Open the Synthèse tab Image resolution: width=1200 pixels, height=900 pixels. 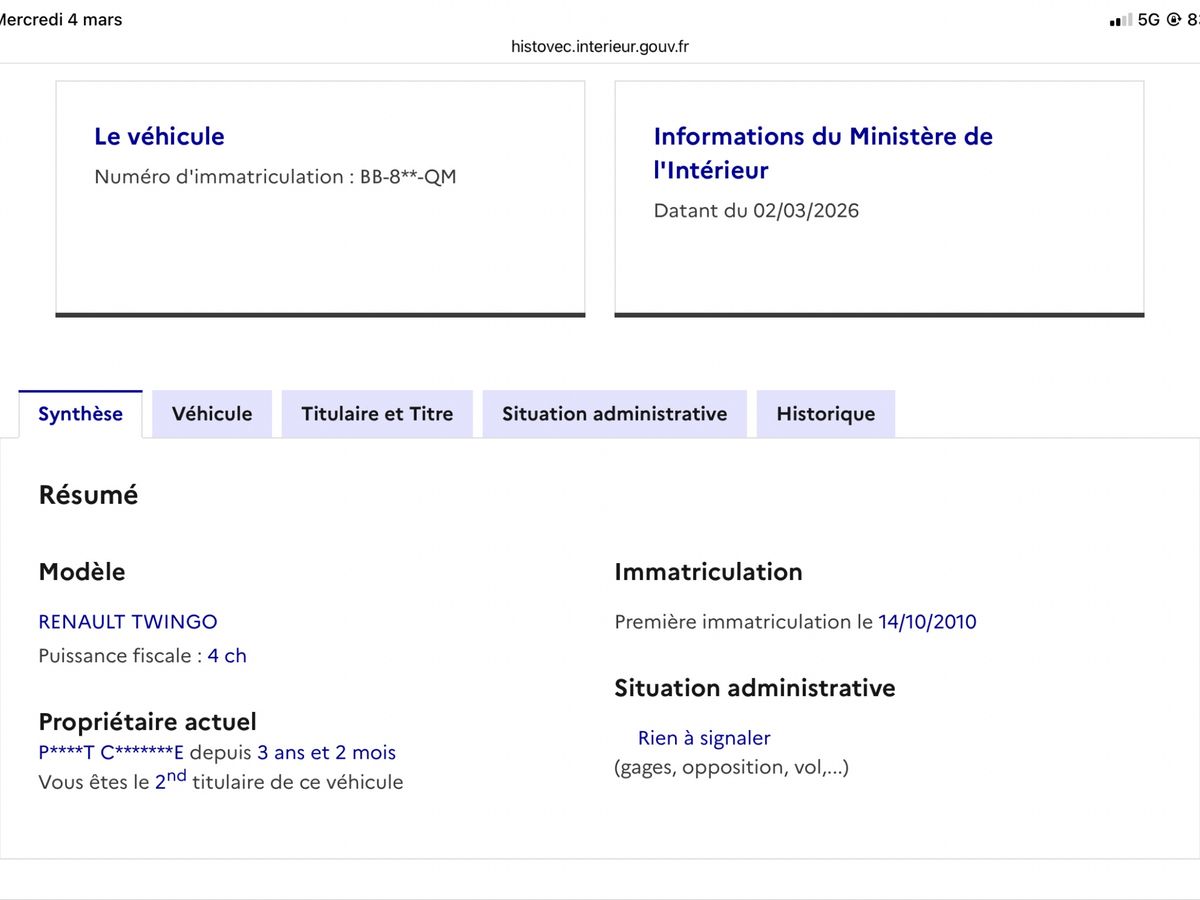click(x=80, y=414)
